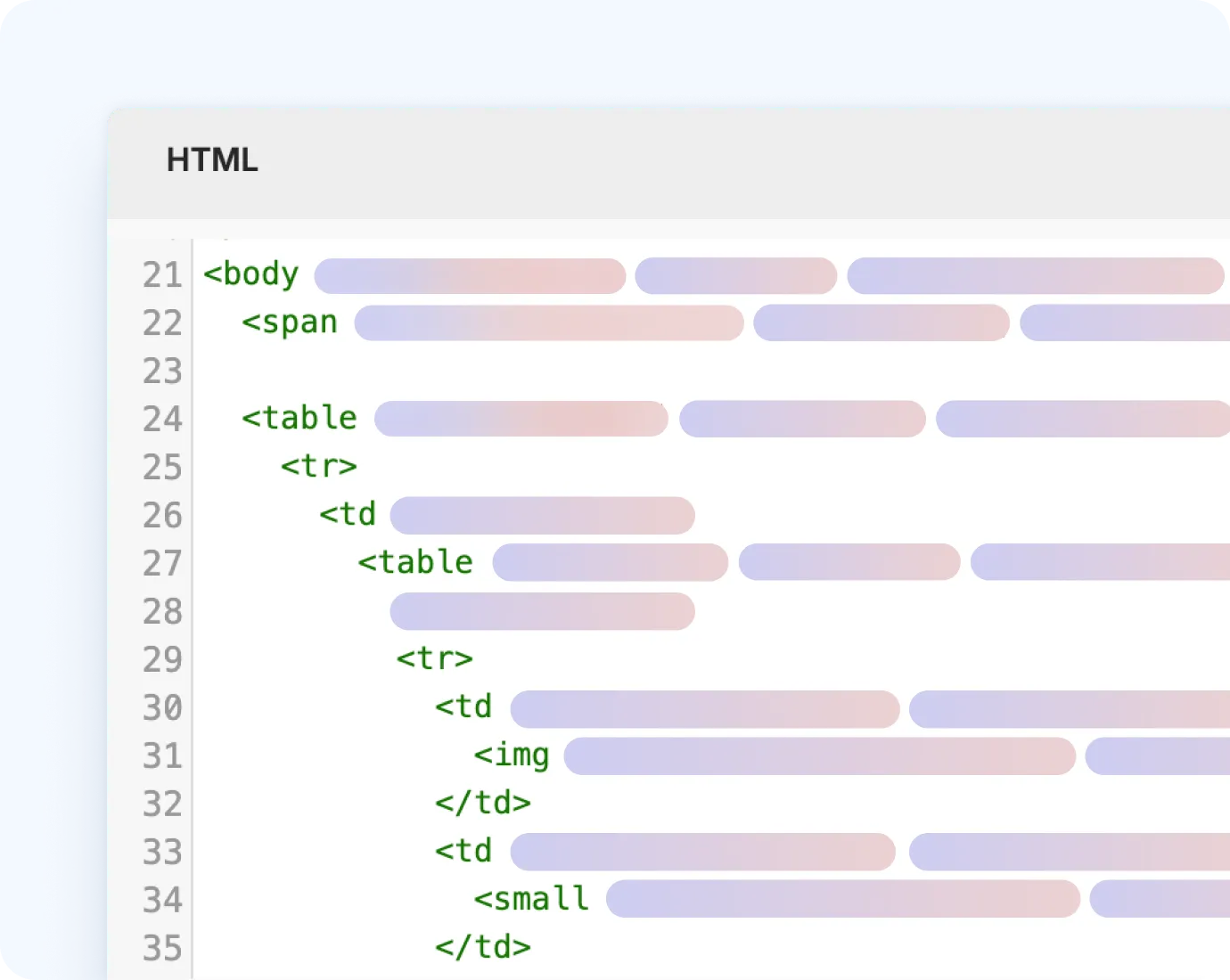The image size is (1230, 980).
Task: Click line number 21 in the gutter
Action: [x=162, y=274]
